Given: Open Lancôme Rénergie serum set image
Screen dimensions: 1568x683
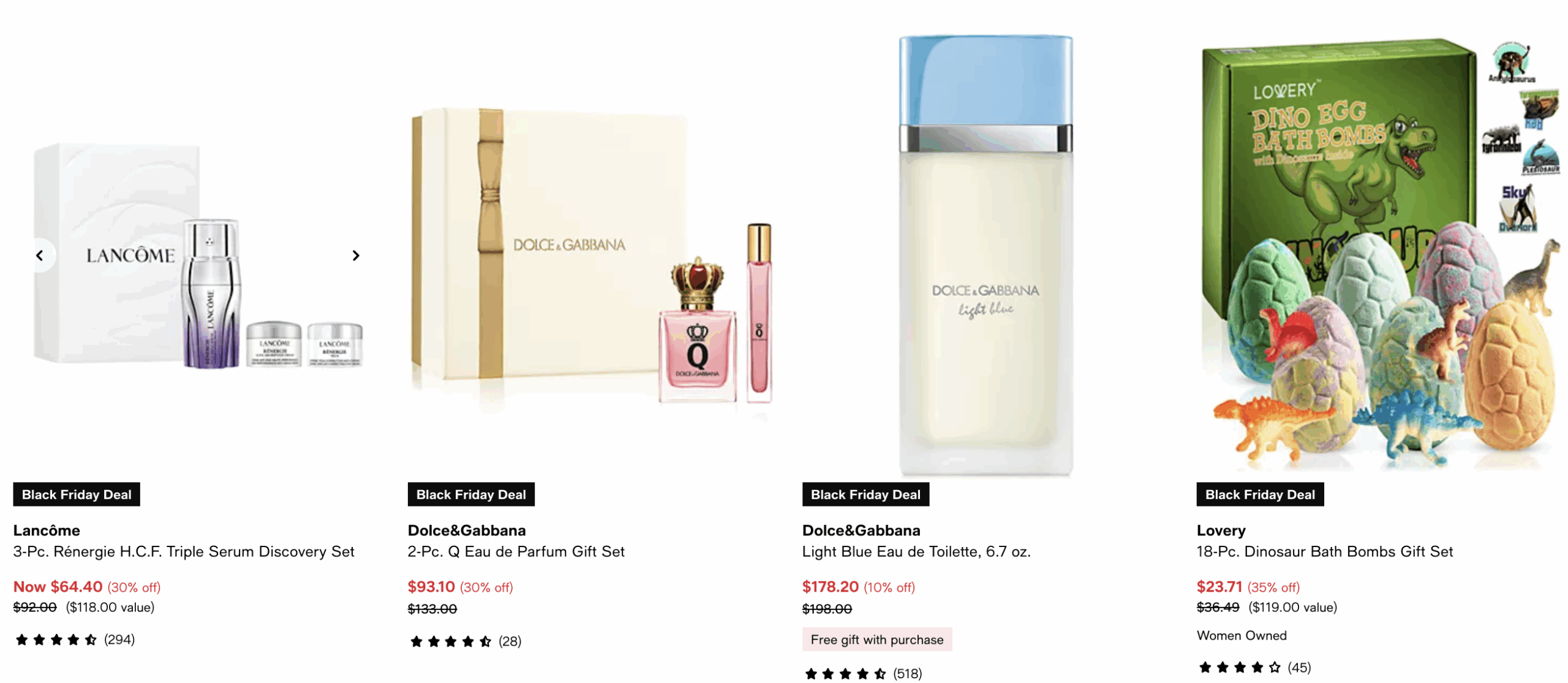Looking at the screenshot, I should [x=197, y=255].
